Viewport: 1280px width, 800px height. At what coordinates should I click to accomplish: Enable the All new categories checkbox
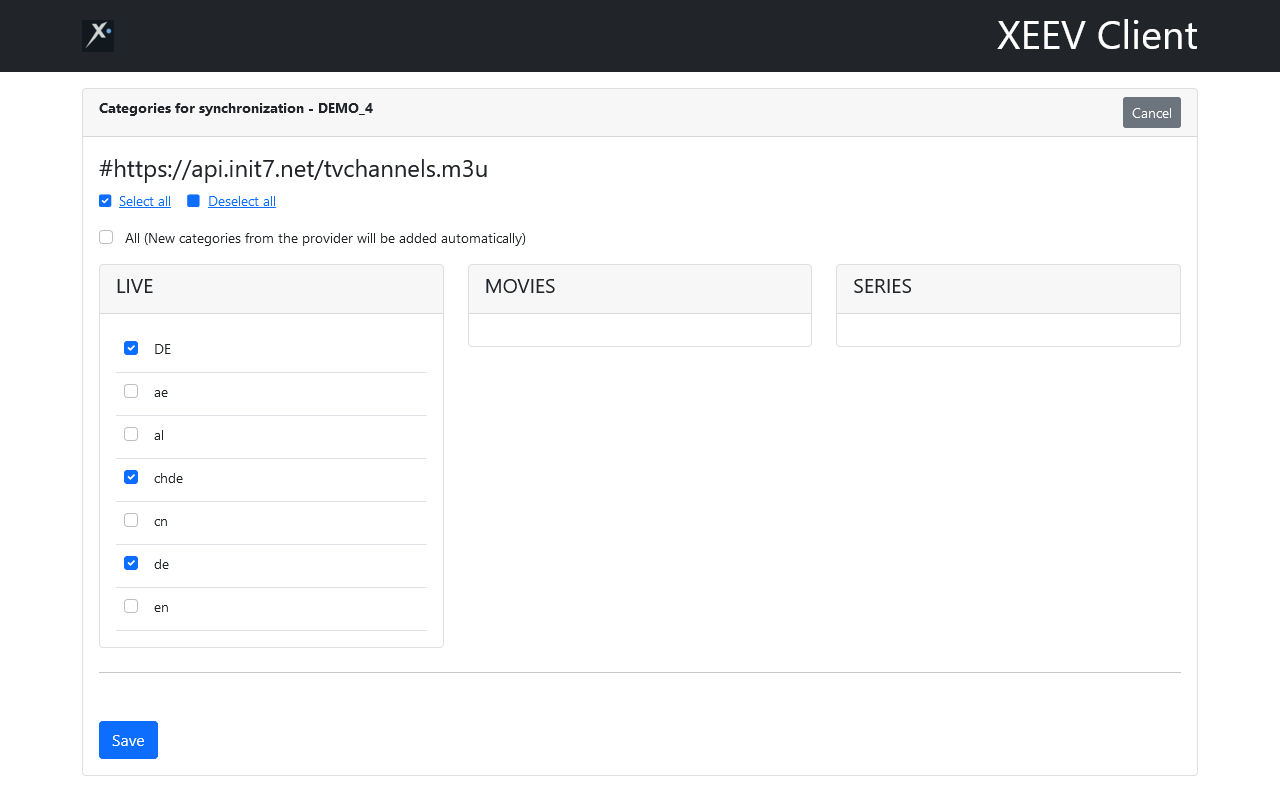[x=106, y=237]
